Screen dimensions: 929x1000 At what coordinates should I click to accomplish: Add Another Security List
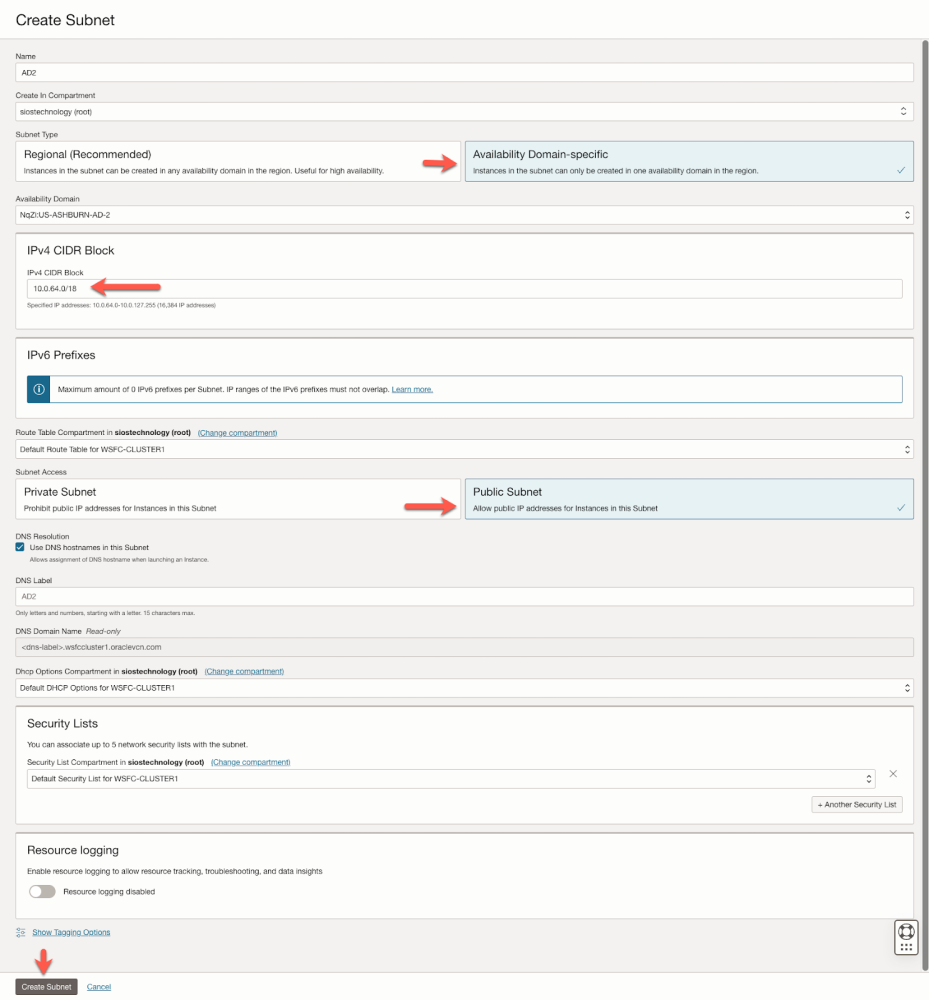coord(857,805)
